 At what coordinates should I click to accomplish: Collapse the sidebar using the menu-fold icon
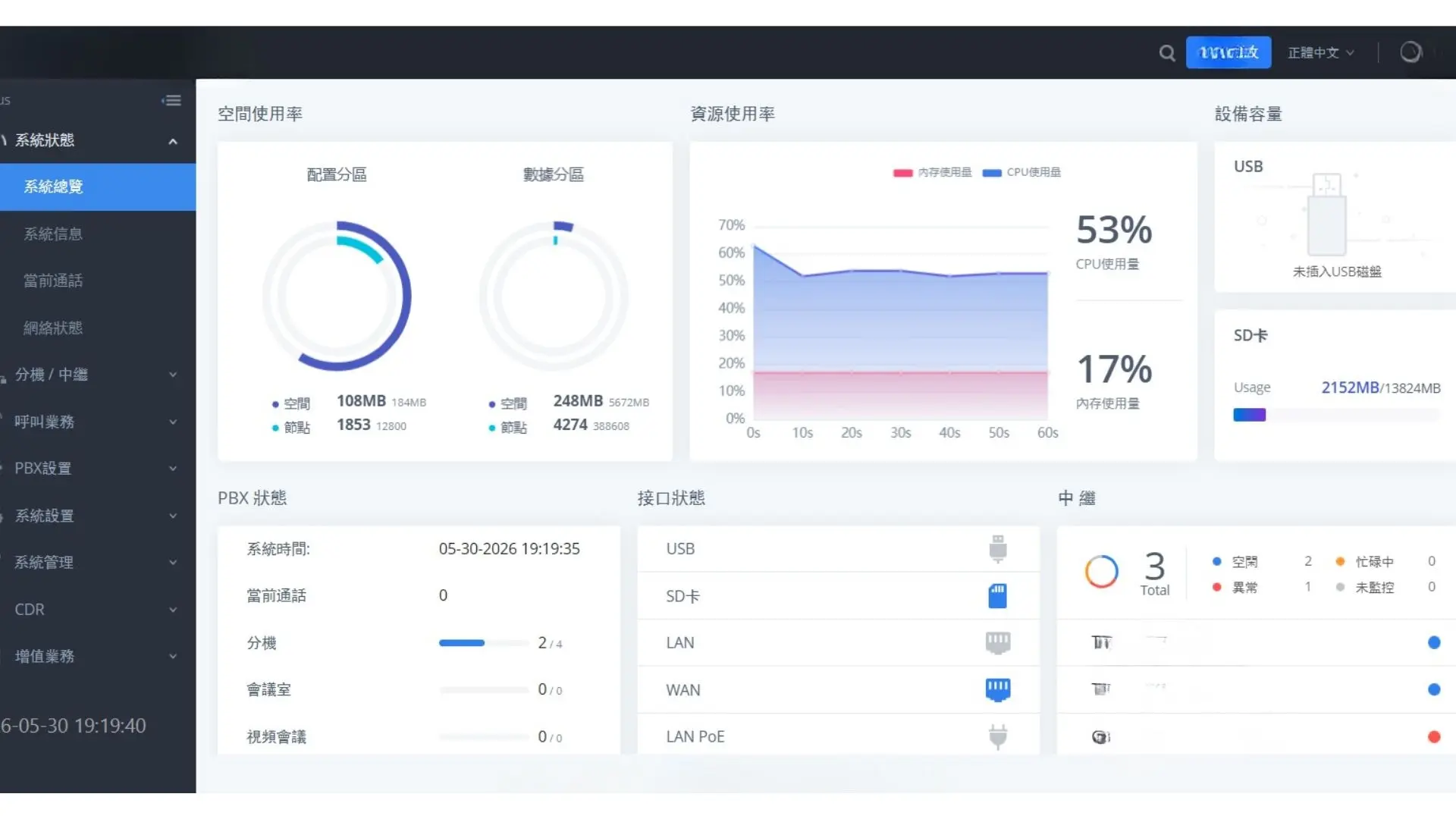171,100
